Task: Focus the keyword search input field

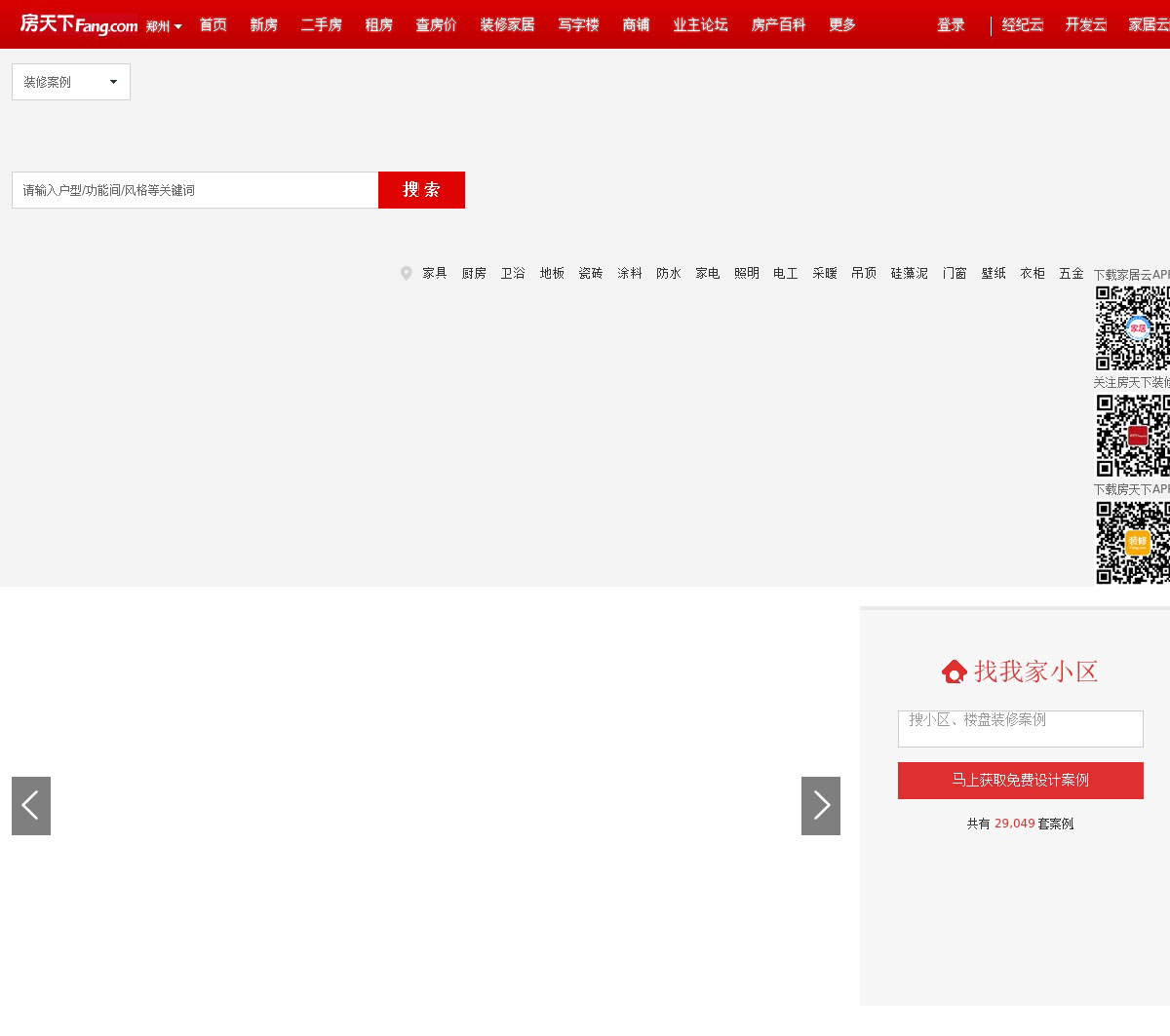Action: [x=195, y=190]
